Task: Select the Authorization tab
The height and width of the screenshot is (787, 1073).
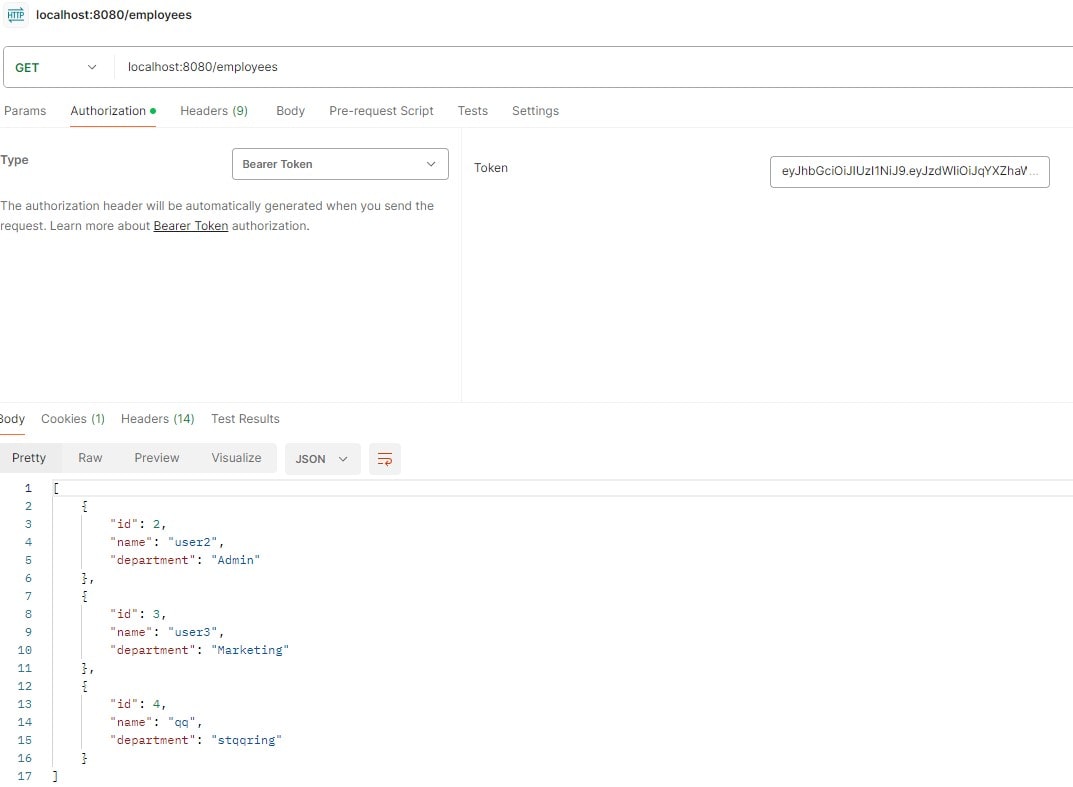Action: point(113,111)
